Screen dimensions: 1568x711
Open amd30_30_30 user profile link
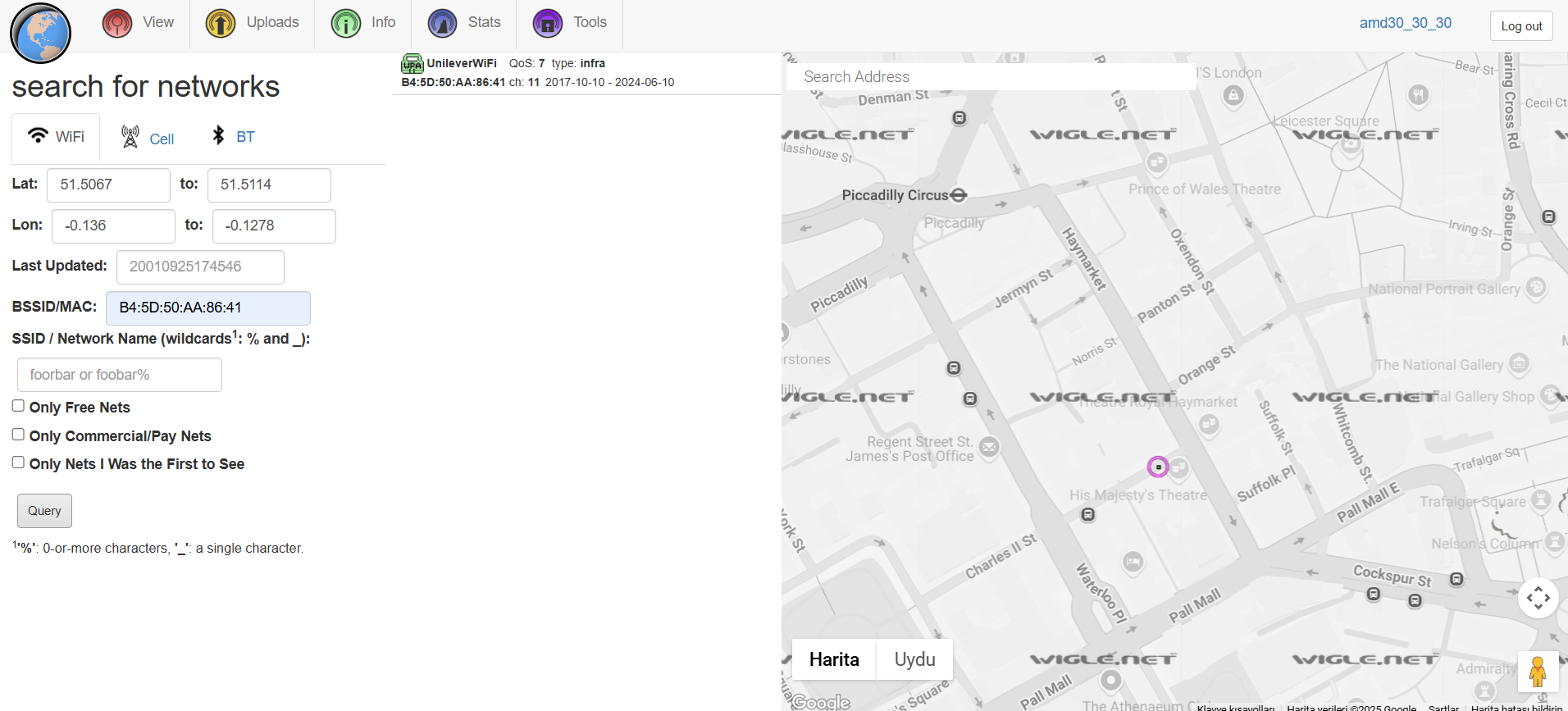[x=1405, y=23]
